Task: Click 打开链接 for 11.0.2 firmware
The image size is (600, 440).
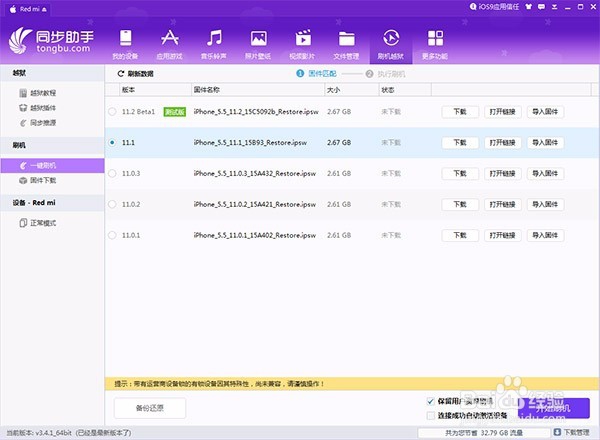Action: pyautogui.click(x=502, y=204)
